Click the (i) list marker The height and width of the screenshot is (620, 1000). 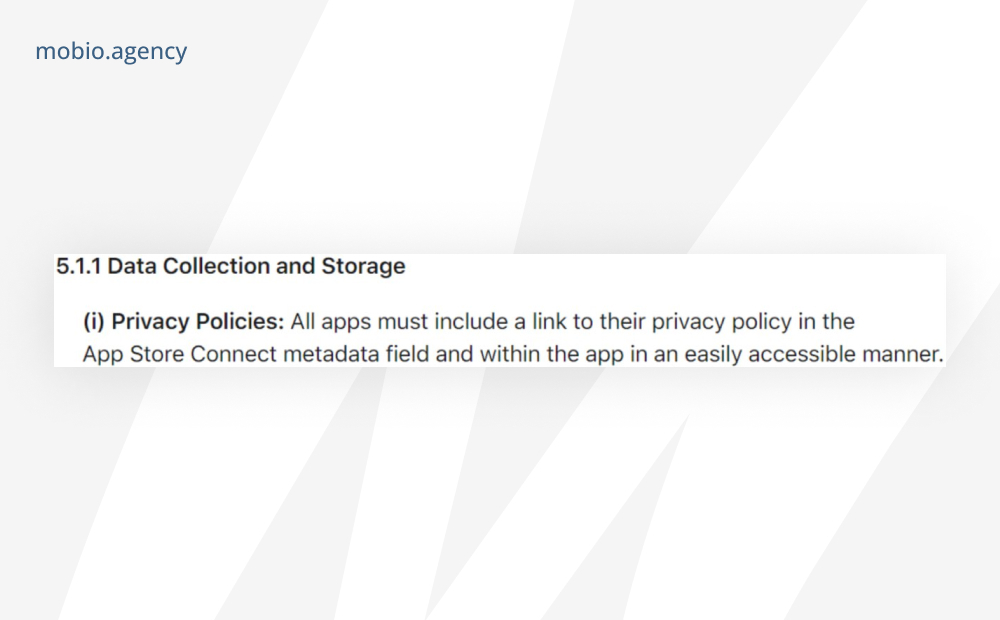(94, 321)
